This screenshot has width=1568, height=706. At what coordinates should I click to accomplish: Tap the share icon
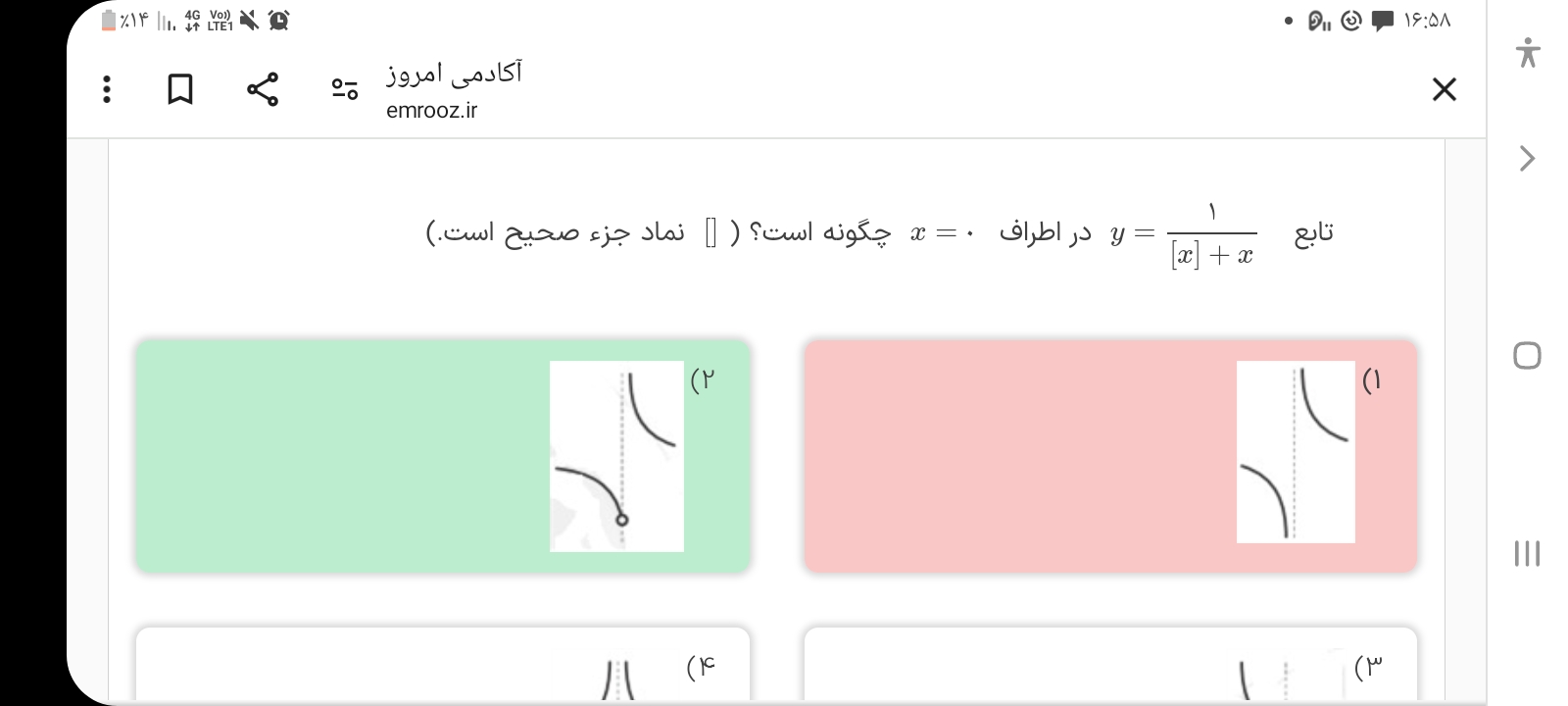263,89
